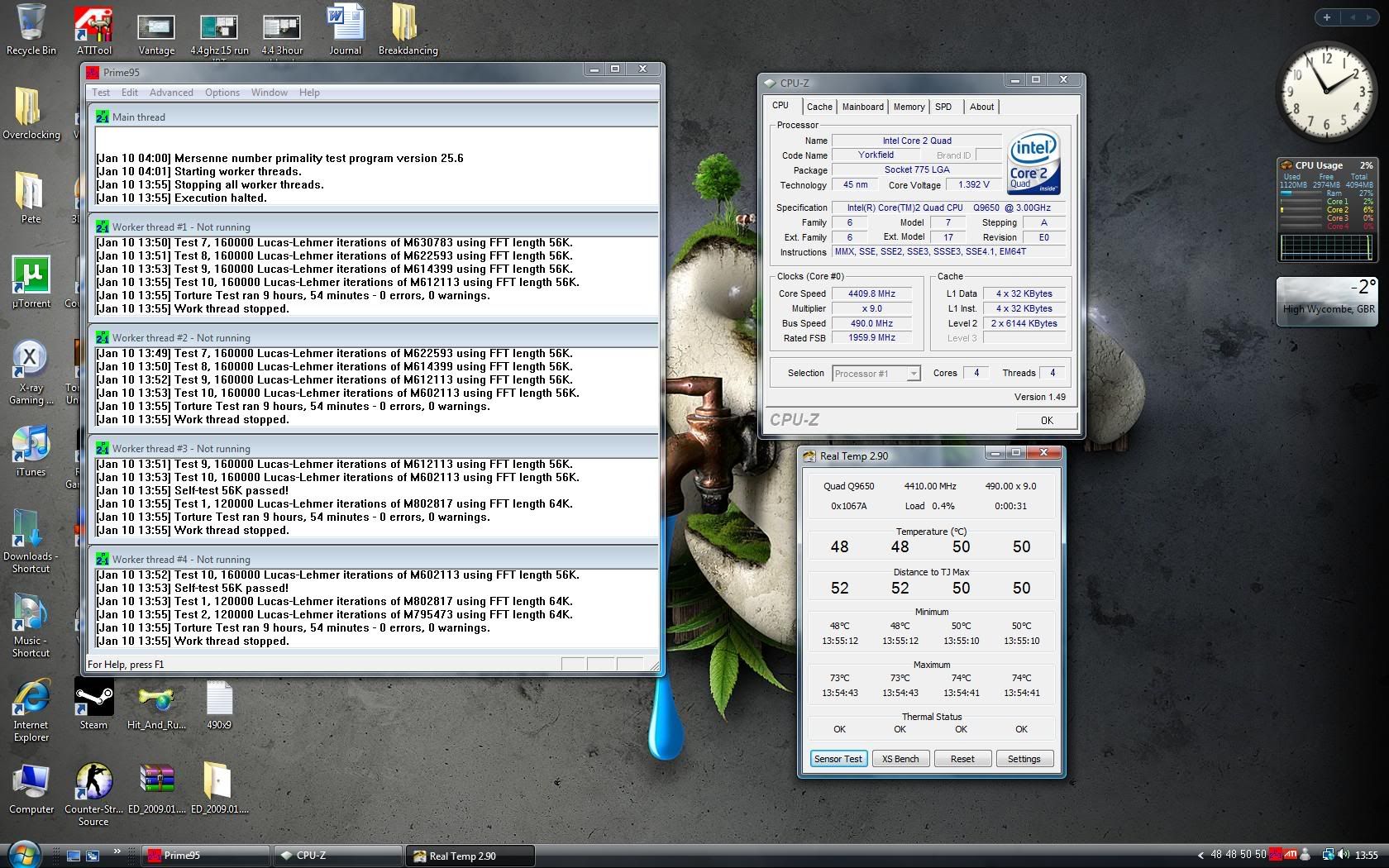1389x868 pixels.
Task: Open the ED_2009.01 folder icon
Action: pos(219,789)
